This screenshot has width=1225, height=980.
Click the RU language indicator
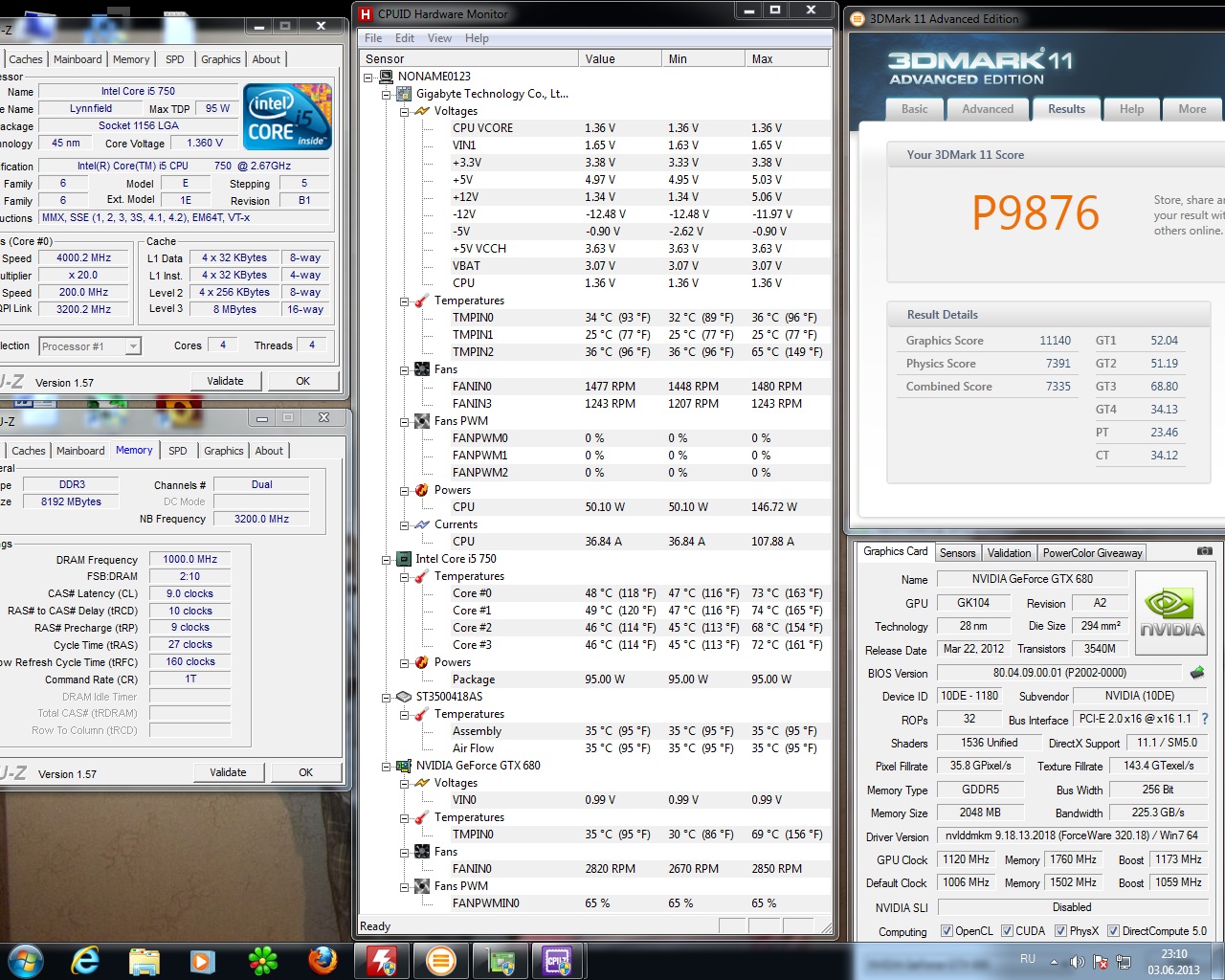point(1028,959)
